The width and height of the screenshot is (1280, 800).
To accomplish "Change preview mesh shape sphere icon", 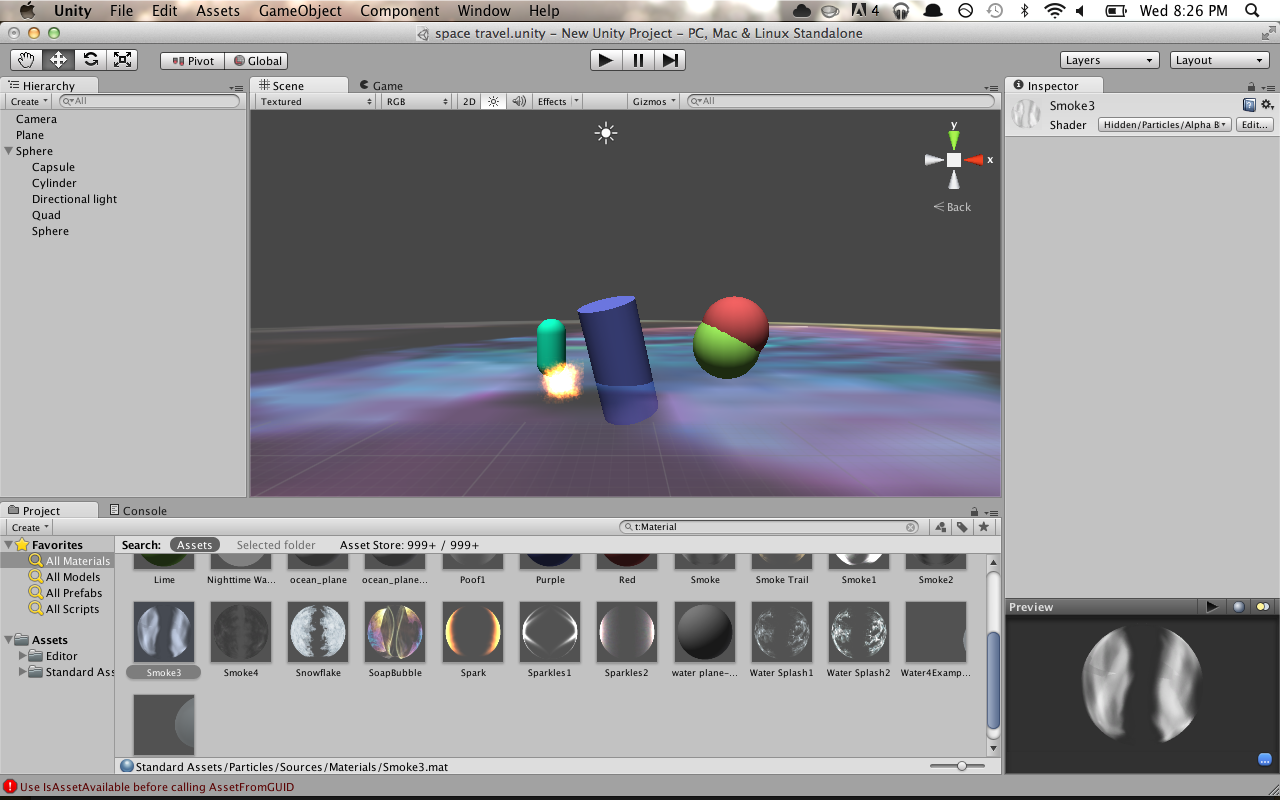I will pyautogui.click(x=1239, y=607).
